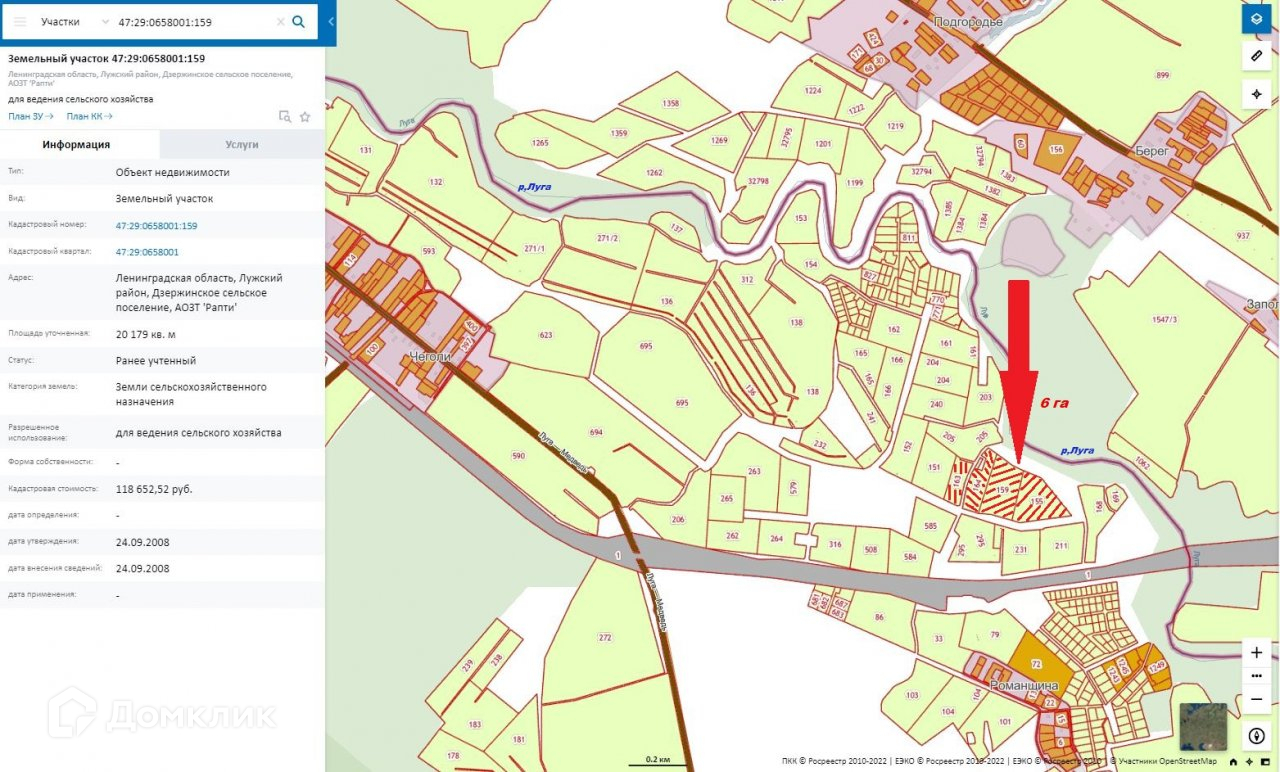Screen dimensions: 1280x772
Task: Click the locate button below the ruler tool
Action: coord(1256,94)
